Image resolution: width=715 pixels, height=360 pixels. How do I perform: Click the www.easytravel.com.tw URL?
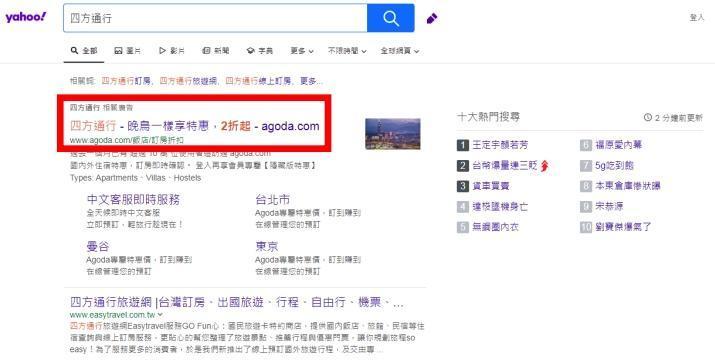pyautogui.click(x=113, y=315)
